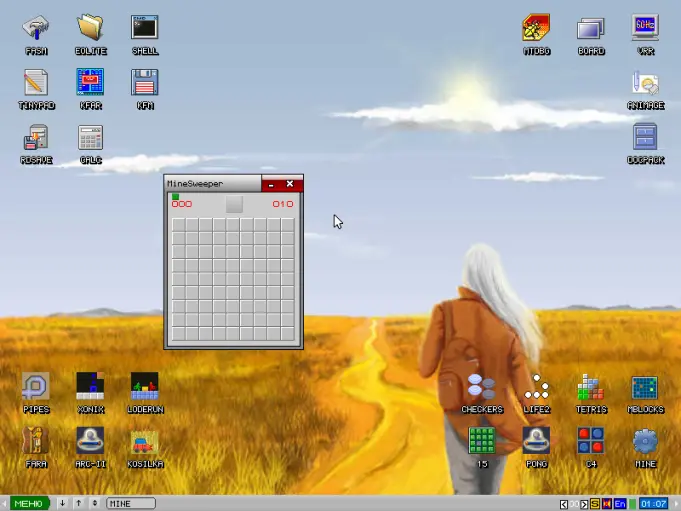Click the 01:07 clock in taskbar
This screenshot has width=681, height=511.
[653, 504]
